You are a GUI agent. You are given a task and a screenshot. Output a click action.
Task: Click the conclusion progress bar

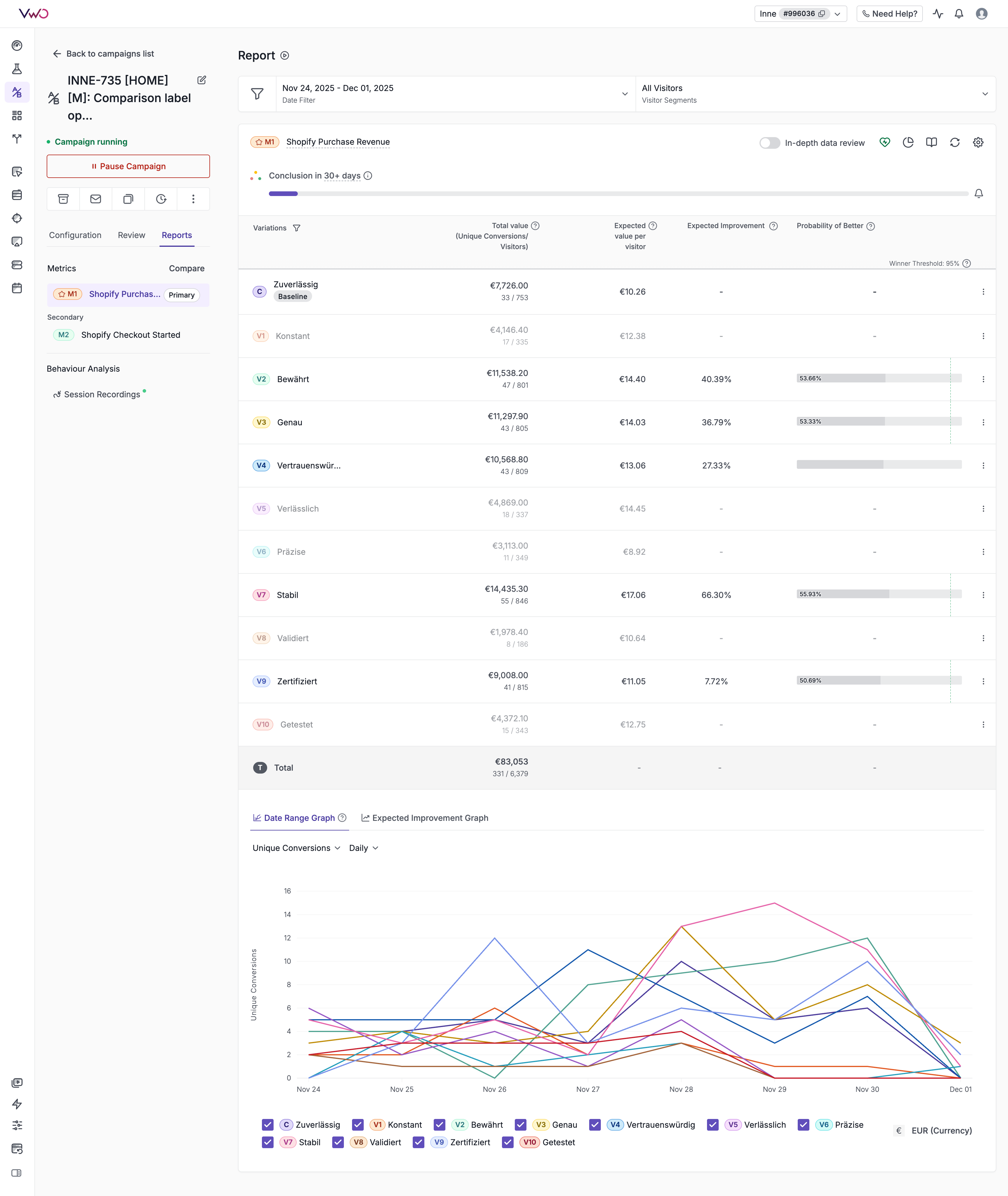[x=618, y=194]
